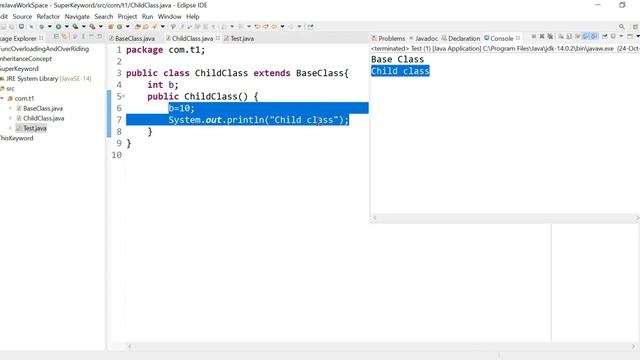
Task: Toggle Skip All Breakpoints
Action: 31,27
